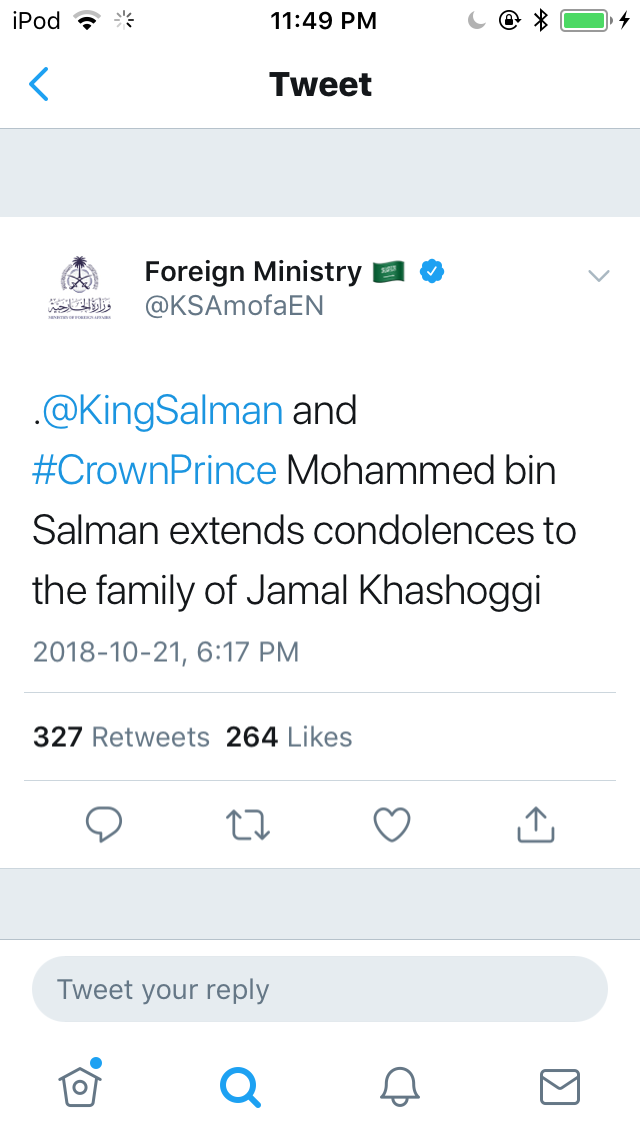Open the #CrownPrince hashtag link
The image size is (640, 1136).
(x=154, y=471)
